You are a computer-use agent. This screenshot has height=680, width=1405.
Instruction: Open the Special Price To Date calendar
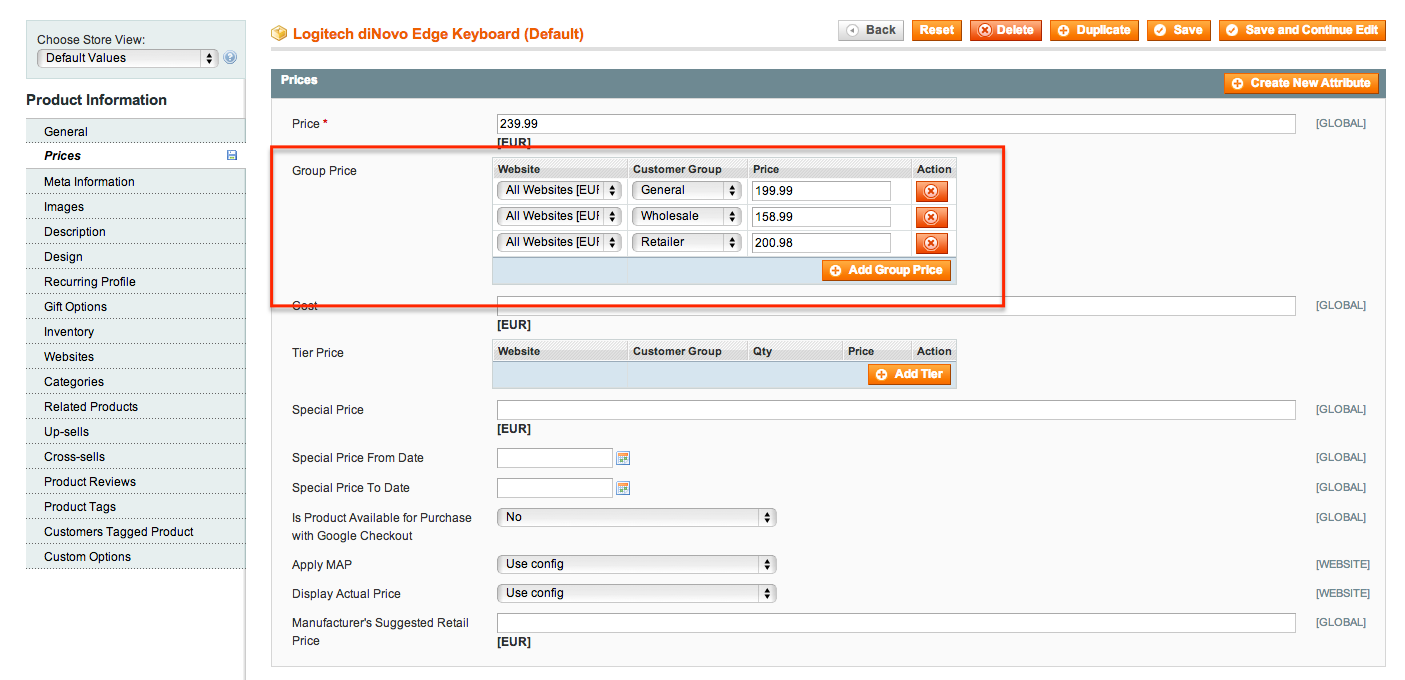point(624,488)
